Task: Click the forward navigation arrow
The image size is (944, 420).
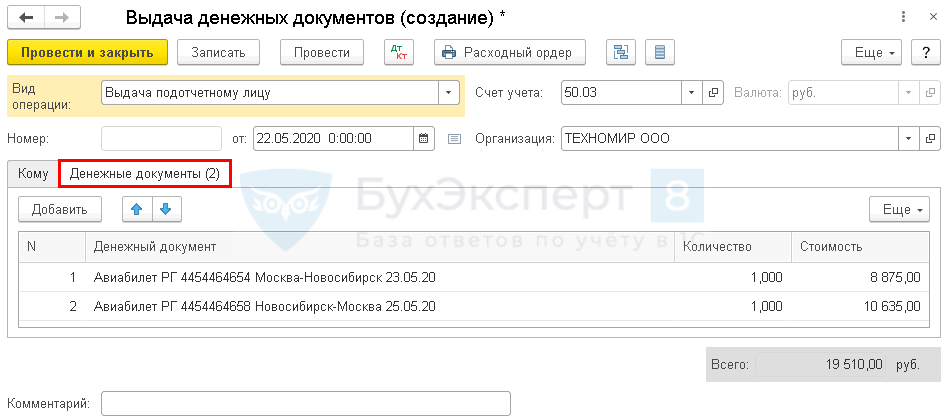Action: pyautogui.click(x=62, y=18)
